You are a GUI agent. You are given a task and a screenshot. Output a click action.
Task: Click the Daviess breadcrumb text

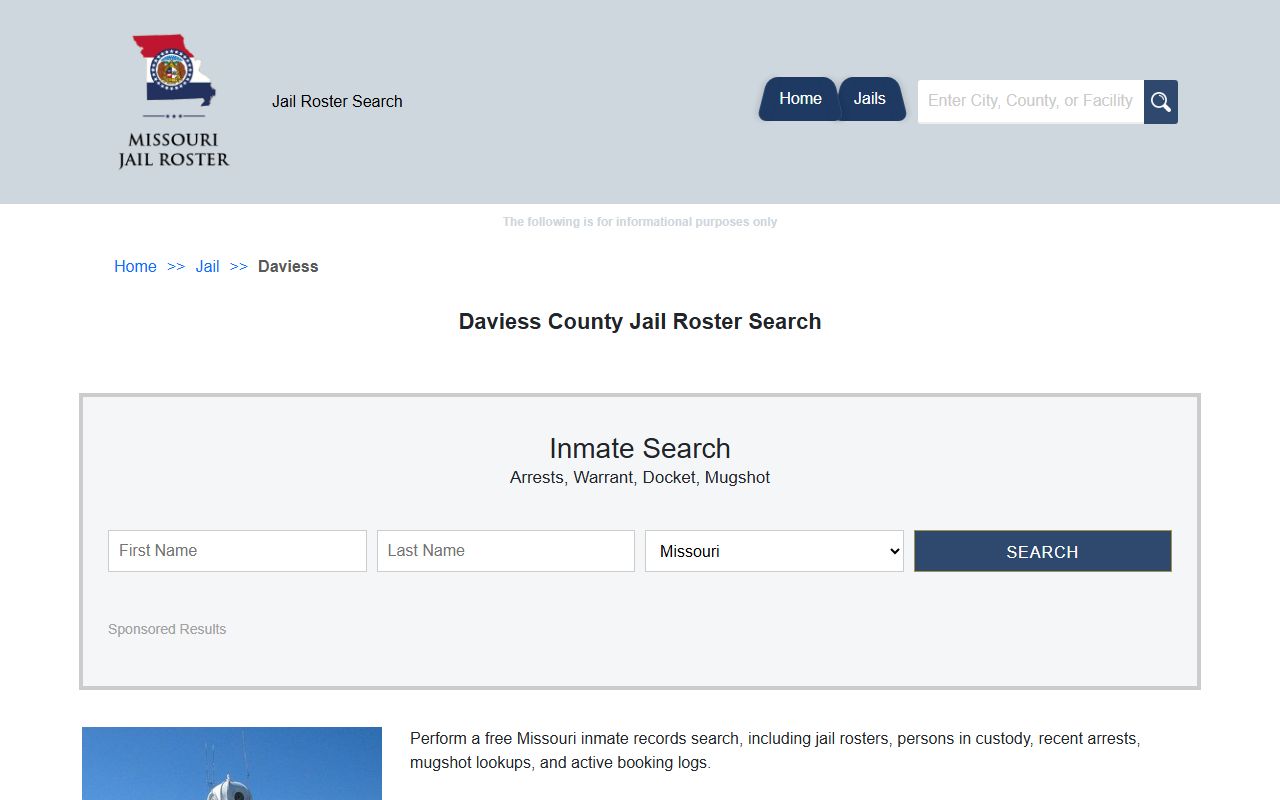coord(288,266)
